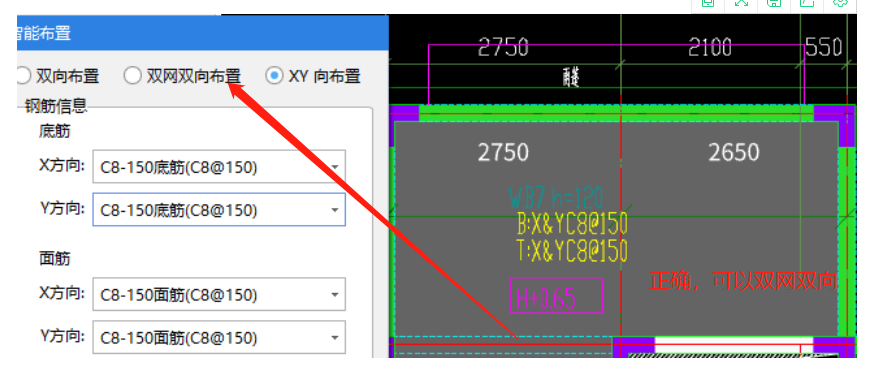The width and height of the screenshot is (892, 392).
Task: Click the 2100 dimension text
Action: click(x=709, y=48)
